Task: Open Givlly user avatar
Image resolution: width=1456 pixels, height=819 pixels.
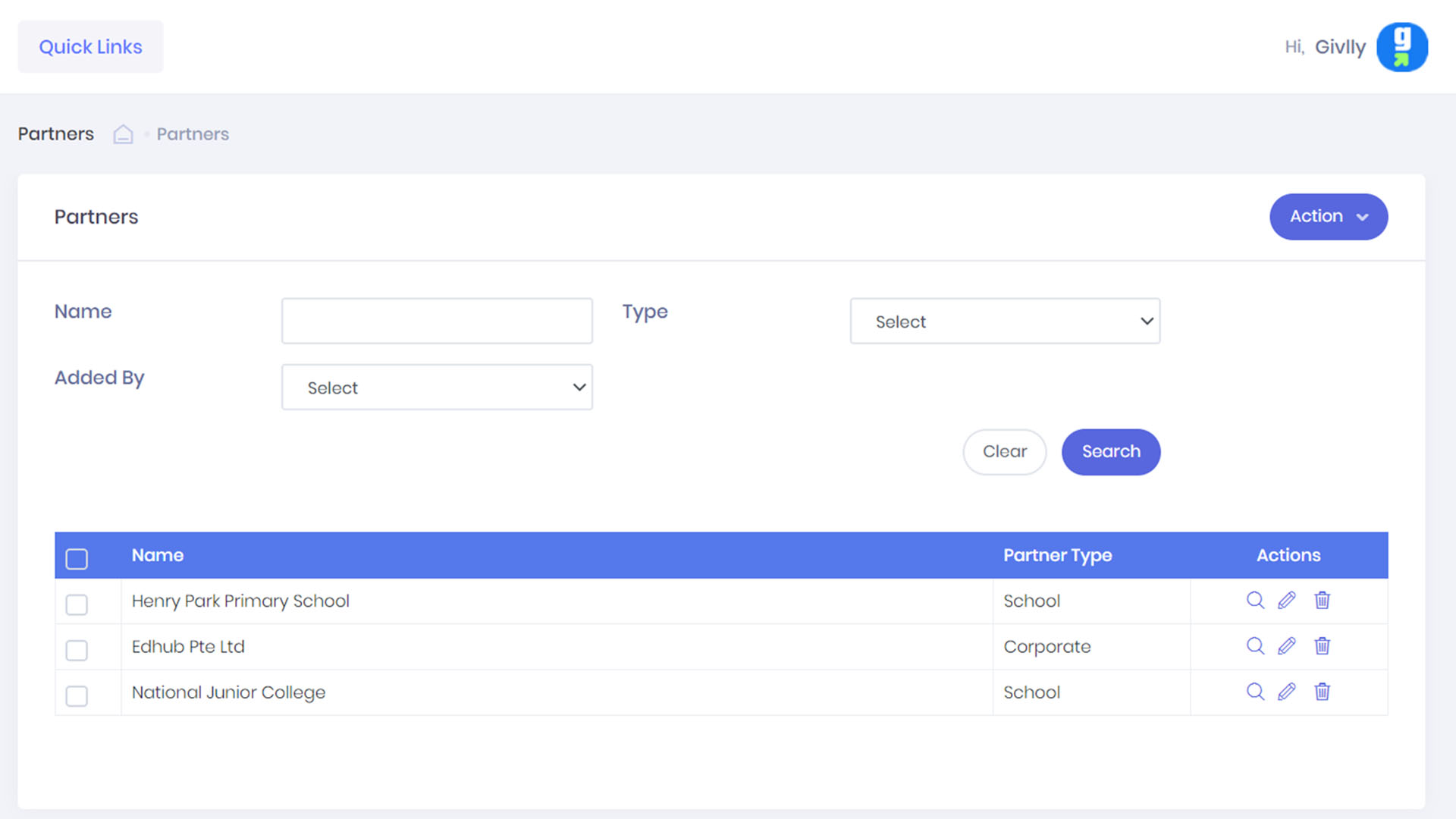Action: (1401, 47)
